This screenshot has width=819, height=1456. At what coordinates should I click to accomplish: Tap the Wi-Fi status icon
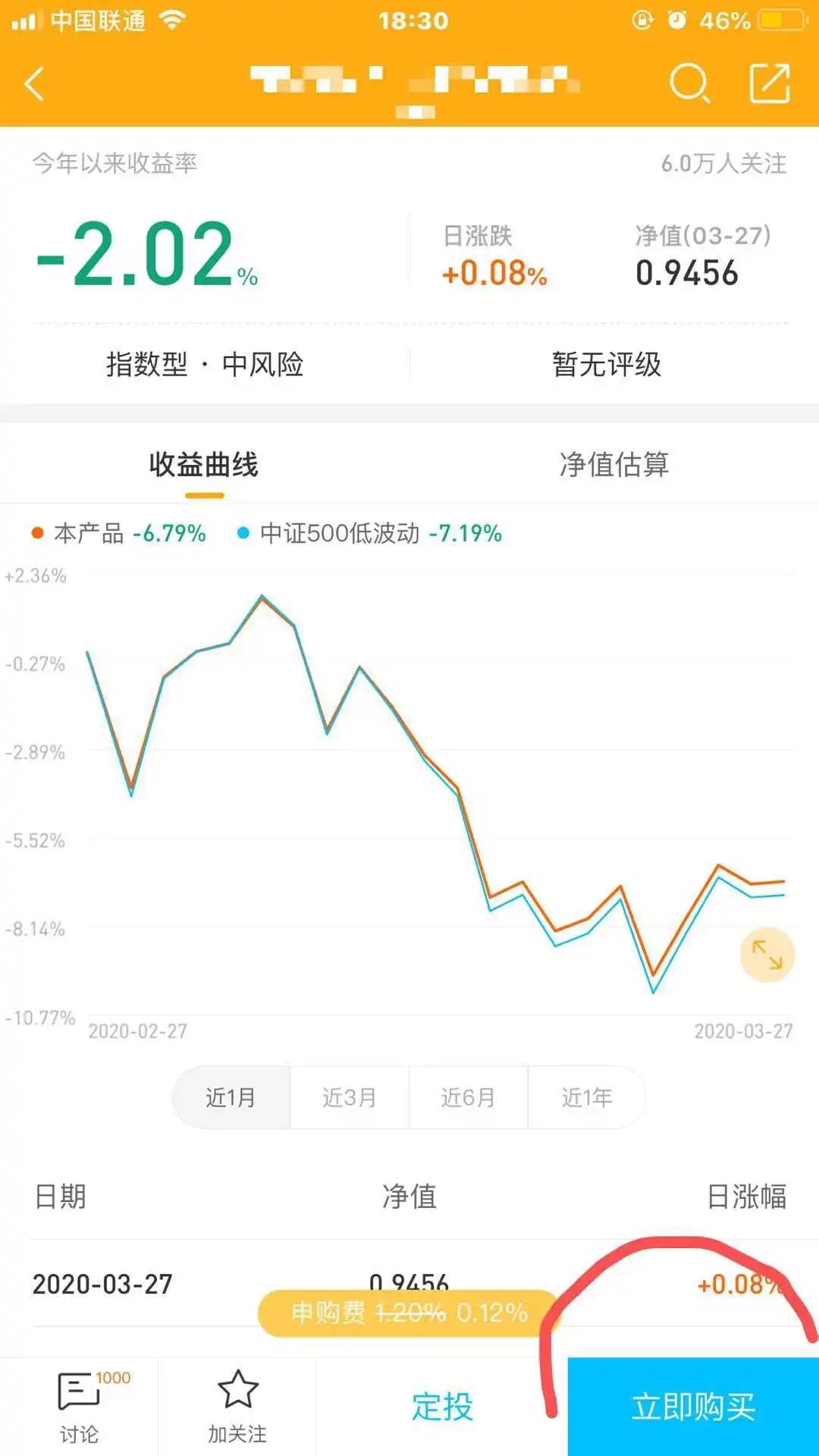coord(173,20)
